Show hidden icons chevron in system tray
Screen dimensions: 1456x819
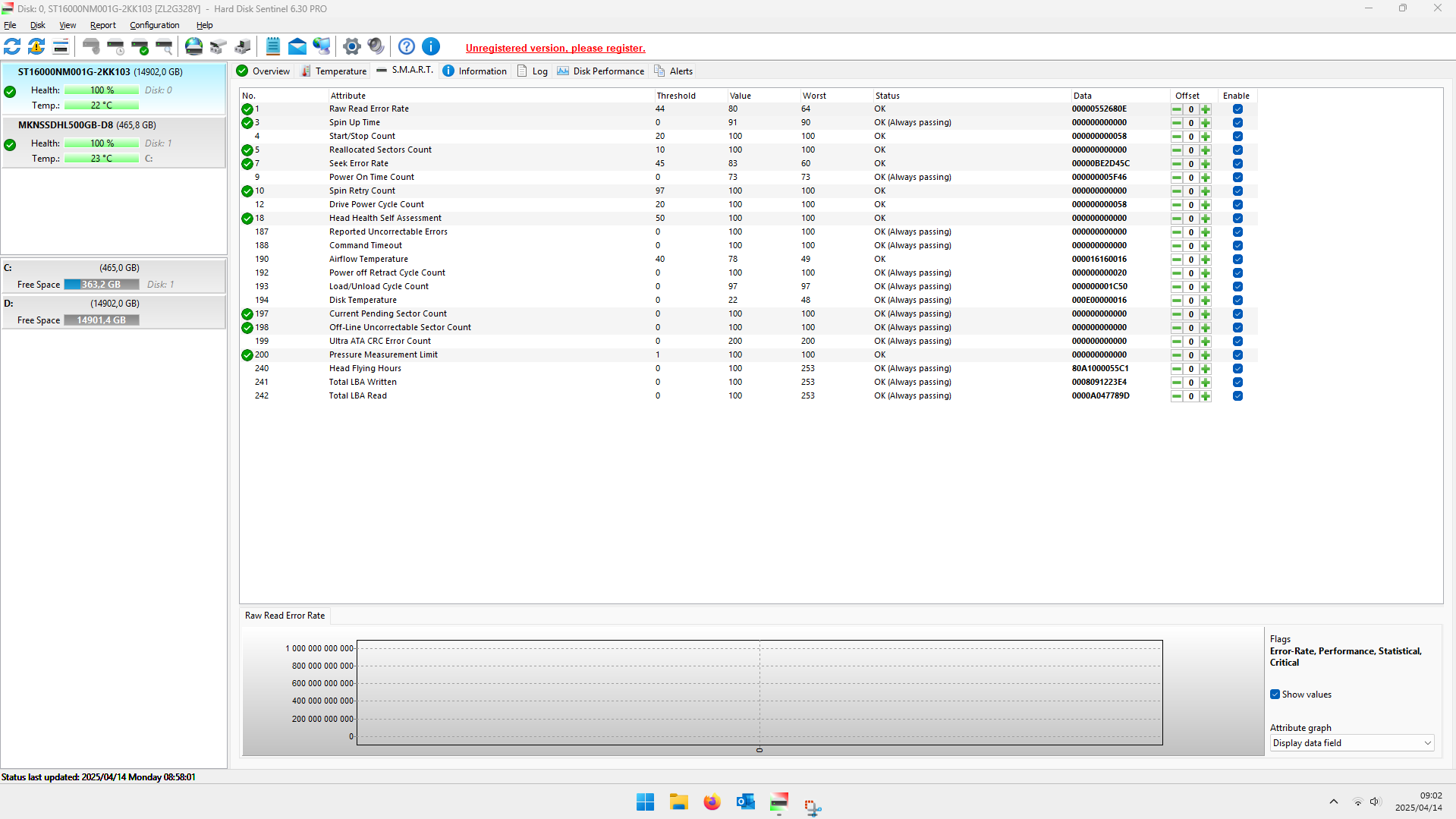point(1333,802)
